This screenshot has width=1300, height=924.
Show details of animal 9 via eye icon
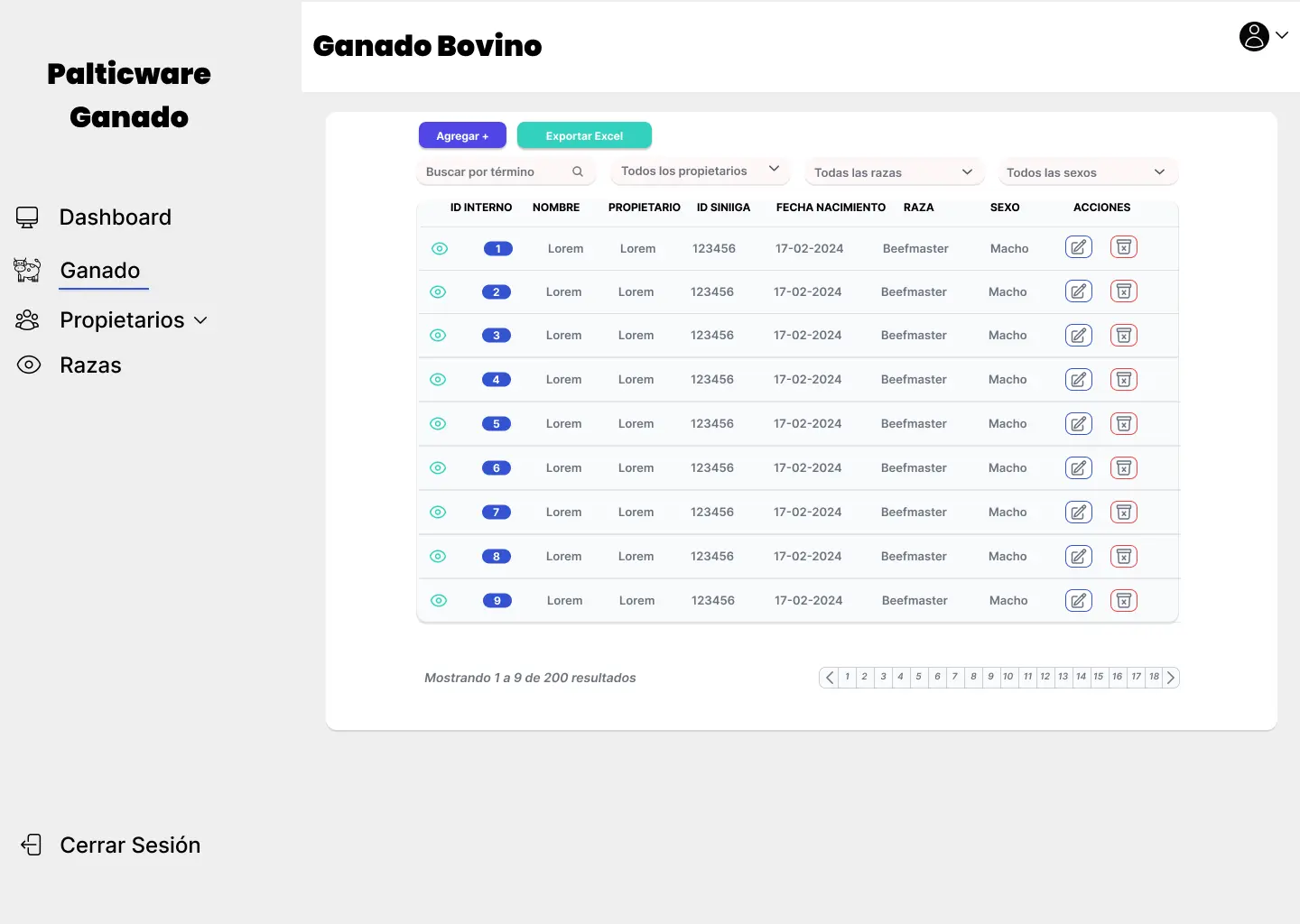[x=438, y=600]
